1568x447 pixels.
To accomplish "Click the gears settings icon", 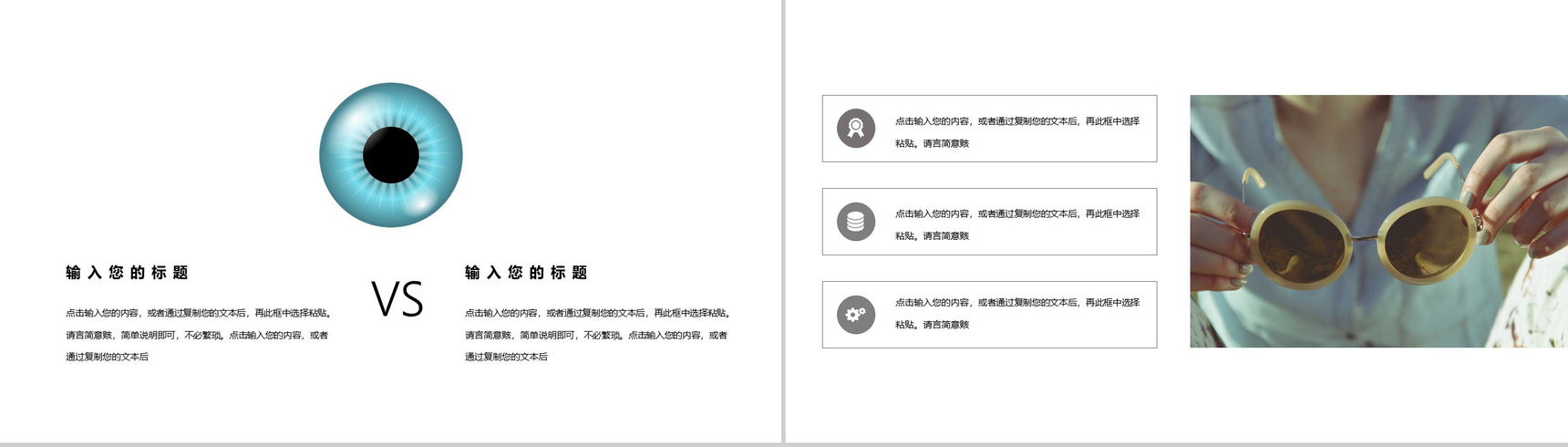I will pos(856,315).
